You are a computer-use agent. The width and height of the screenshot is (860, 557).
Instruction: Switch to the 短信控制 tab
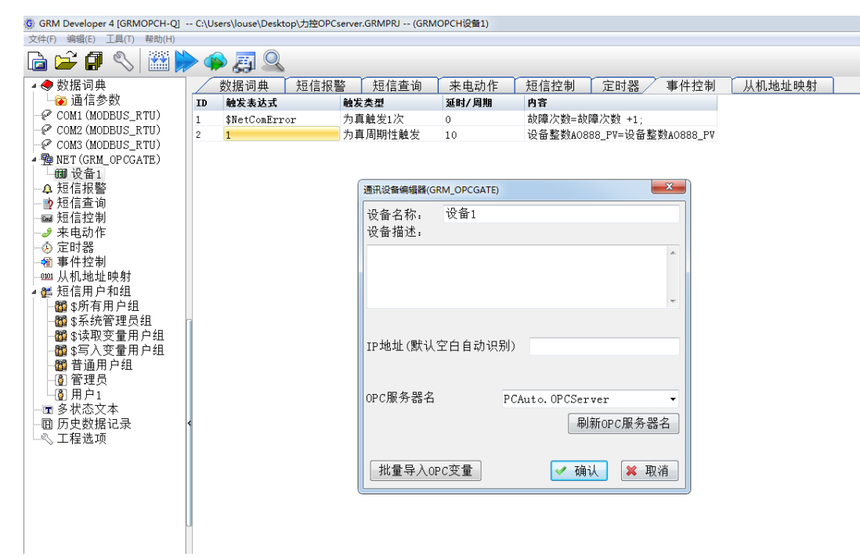[x=550, y=86]
